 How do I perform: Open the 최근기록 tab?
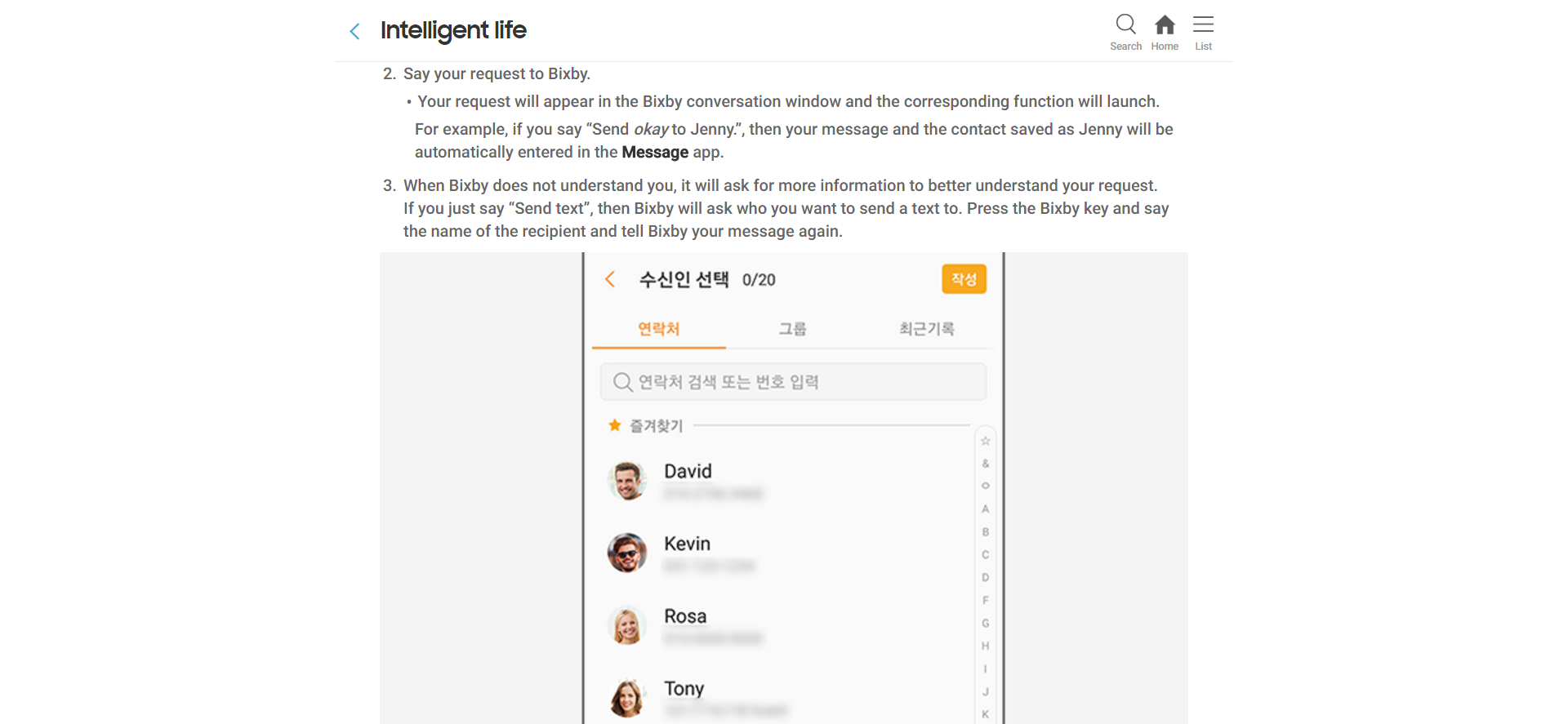tap(926, 329)
